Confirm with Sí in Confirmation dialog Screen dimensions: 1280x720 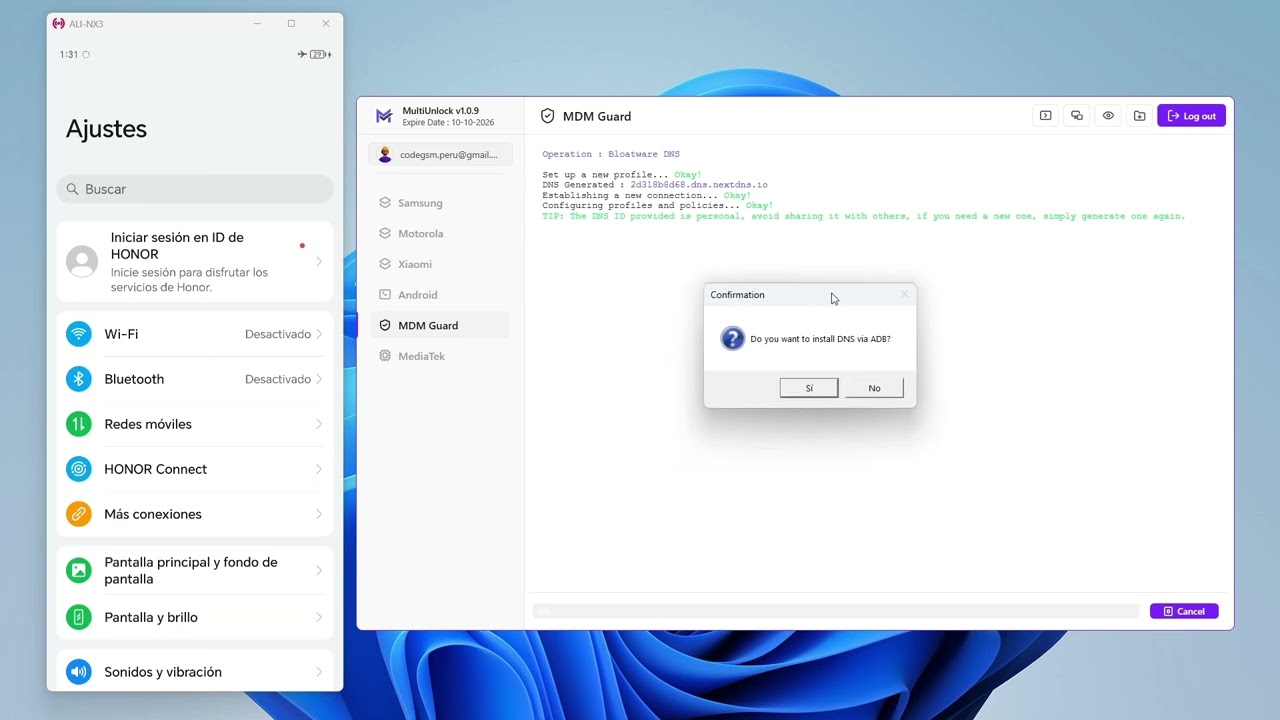point(809,388)
